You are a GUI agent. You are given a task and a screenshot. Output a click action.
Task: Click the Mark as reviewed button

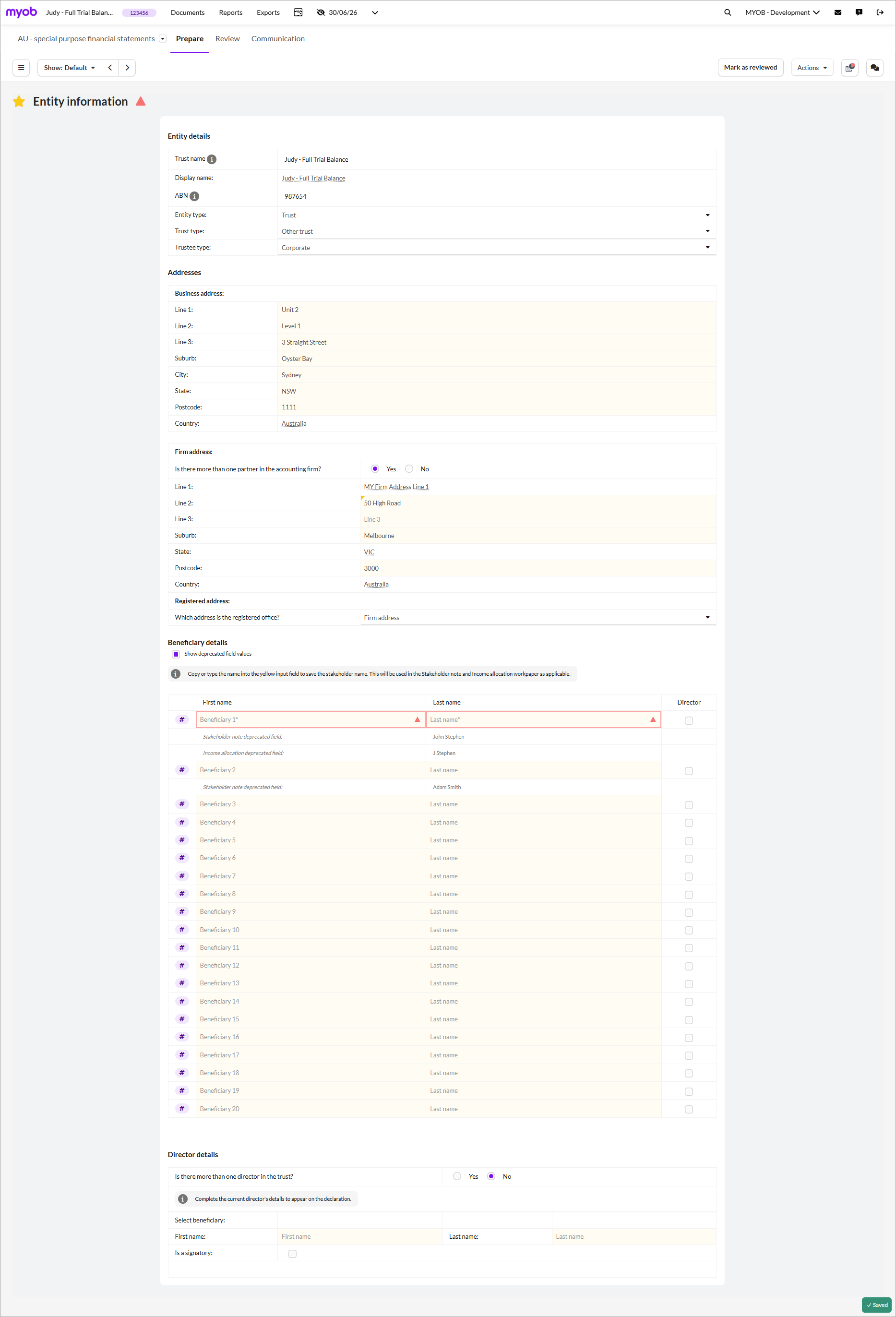pyautogui.click(x=751, y=68)
